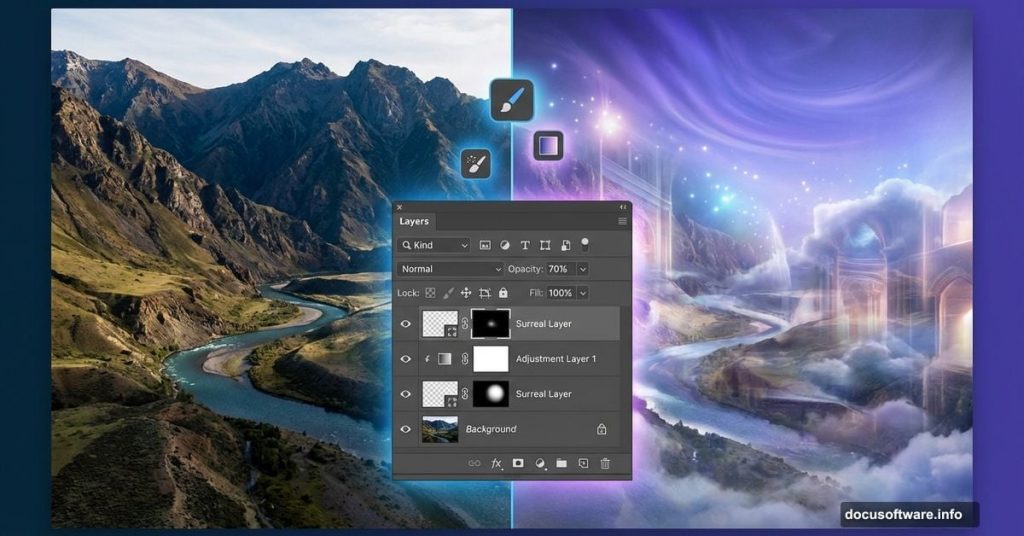Click the gradient map adjustment icon
1024x536 pixels.
[x=445, y=358]
